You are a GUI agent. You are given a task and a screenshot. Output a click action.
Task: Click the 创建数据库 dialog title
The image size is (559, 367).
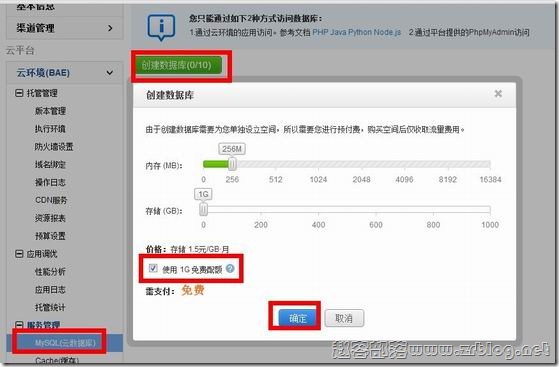(170, 95)
